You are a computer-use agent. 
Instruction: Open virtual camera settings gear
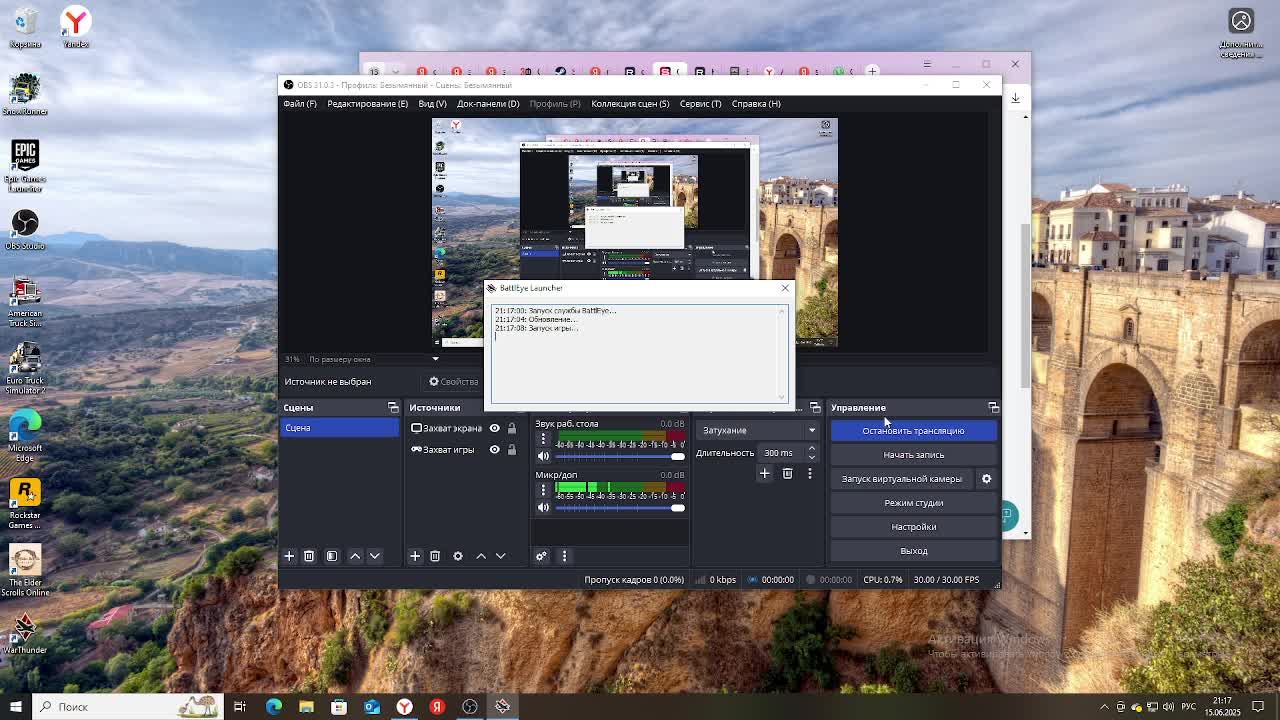986,479
